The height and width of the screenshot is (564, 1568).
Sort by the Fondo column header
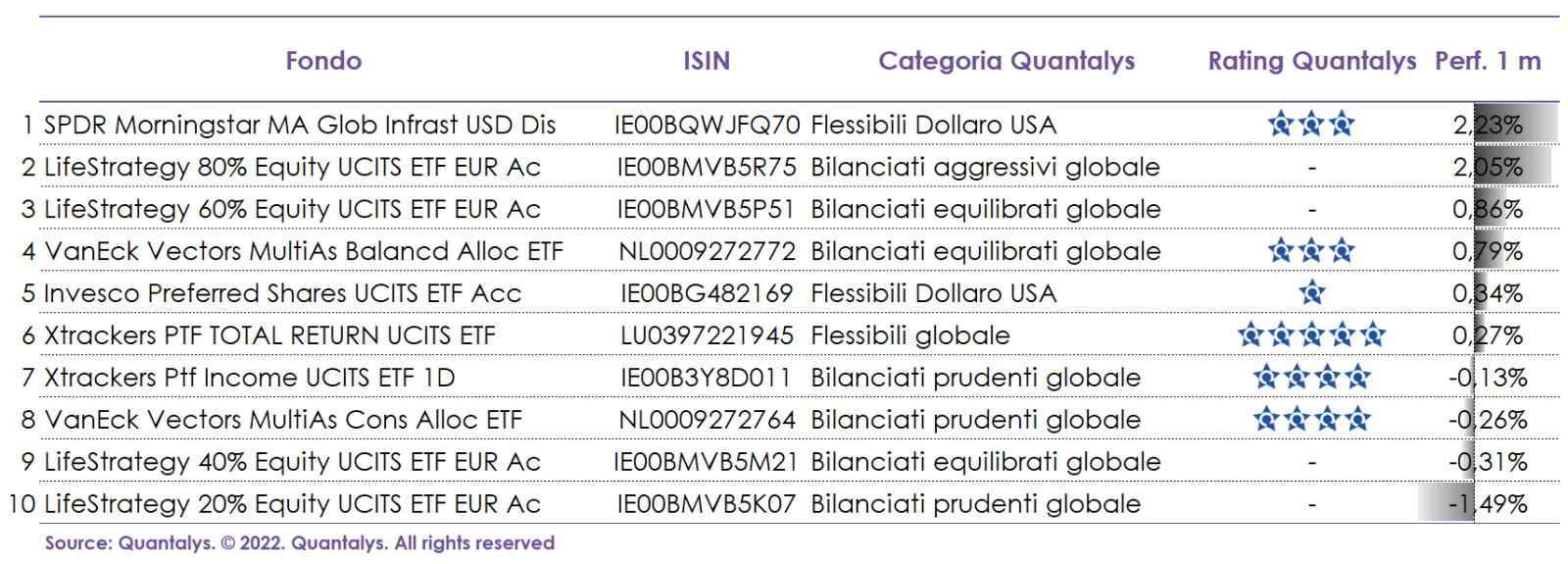(323, 61)
